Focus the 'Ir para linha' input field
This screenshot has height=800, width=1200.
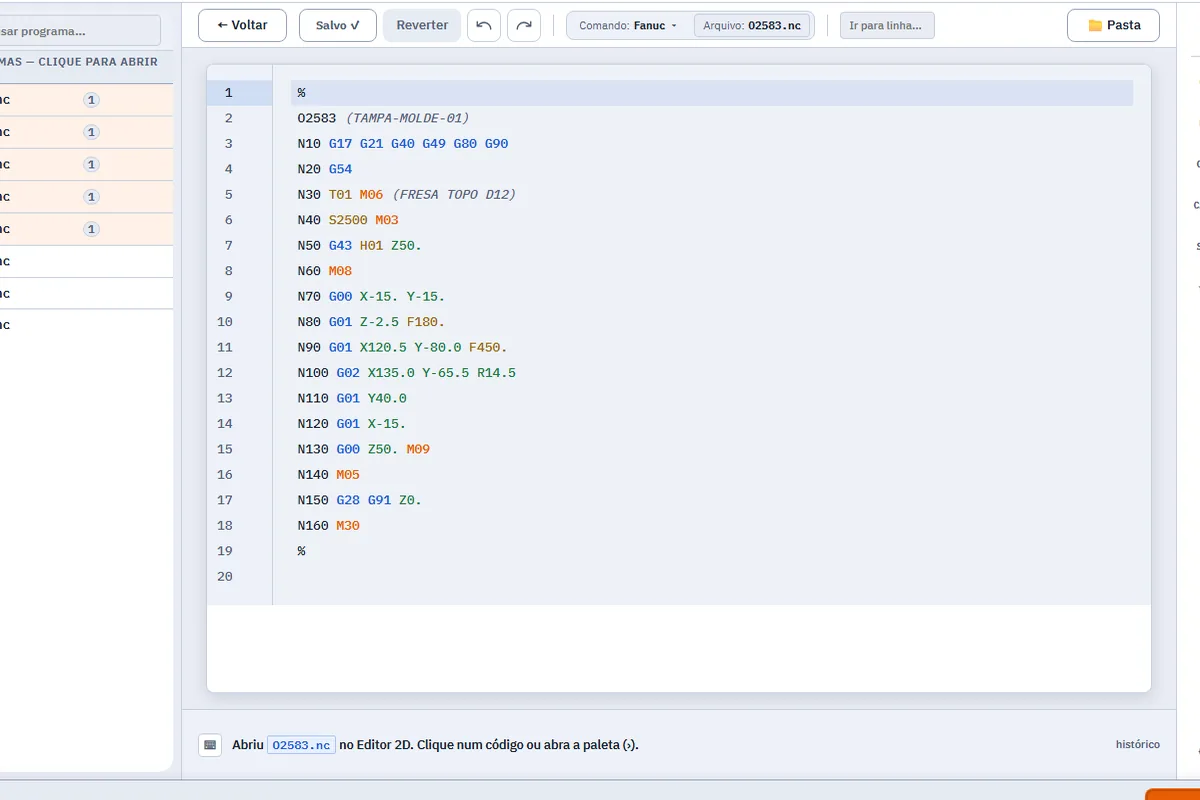[887, 26]
